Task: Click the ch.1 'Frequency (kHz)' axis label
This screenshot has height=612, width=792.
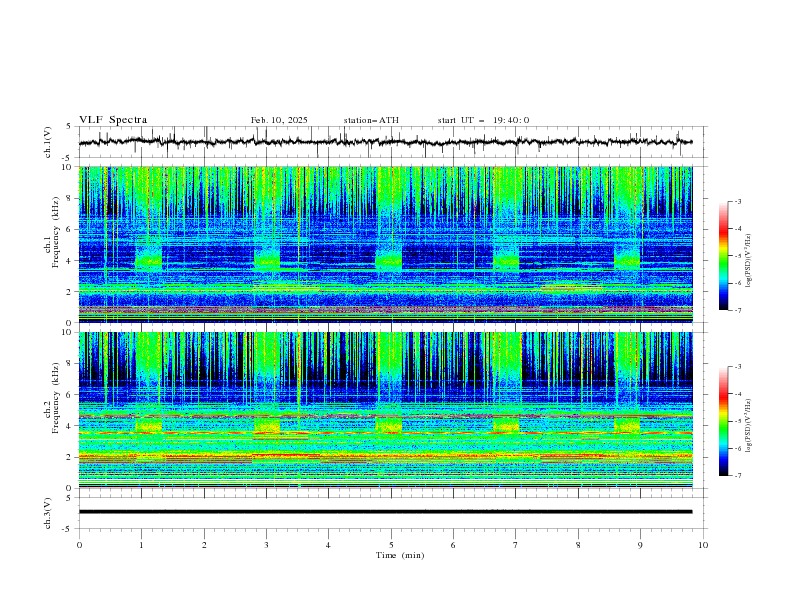Action: tap(56, 232)
